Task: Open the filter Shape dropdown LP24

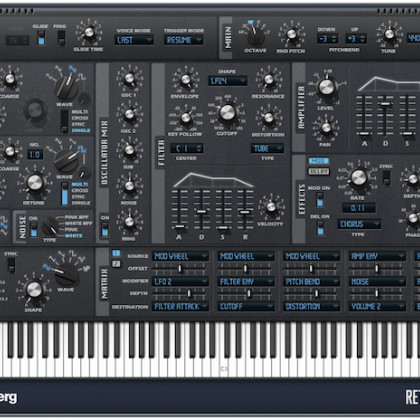Action: coord(228,81)
